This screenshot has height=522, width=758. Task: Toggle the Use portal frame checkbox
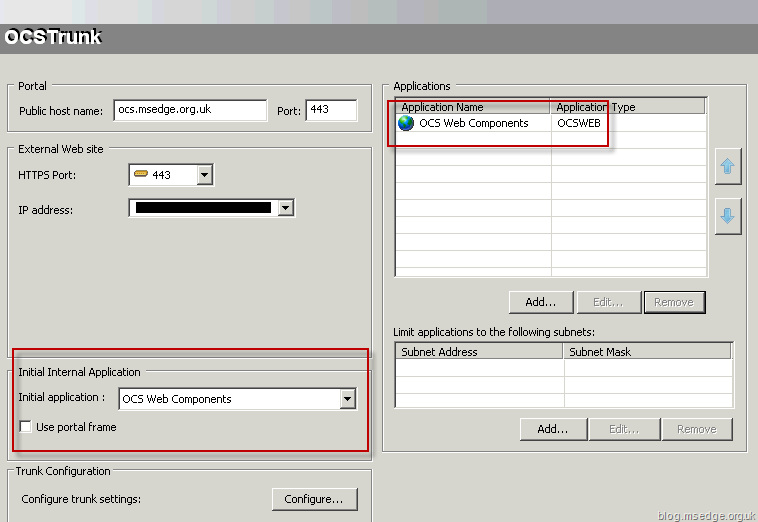click(25, 427)
